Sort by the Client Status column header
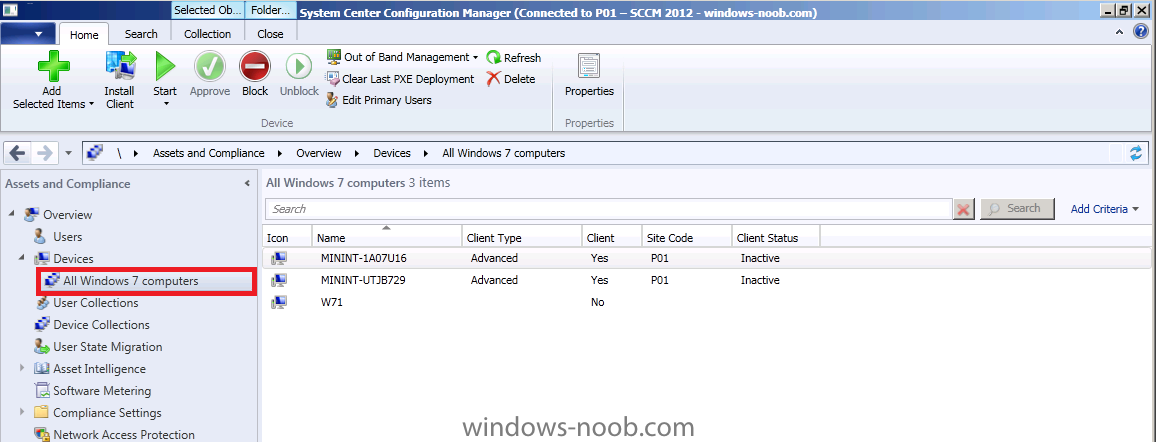 tap(776, 237)
